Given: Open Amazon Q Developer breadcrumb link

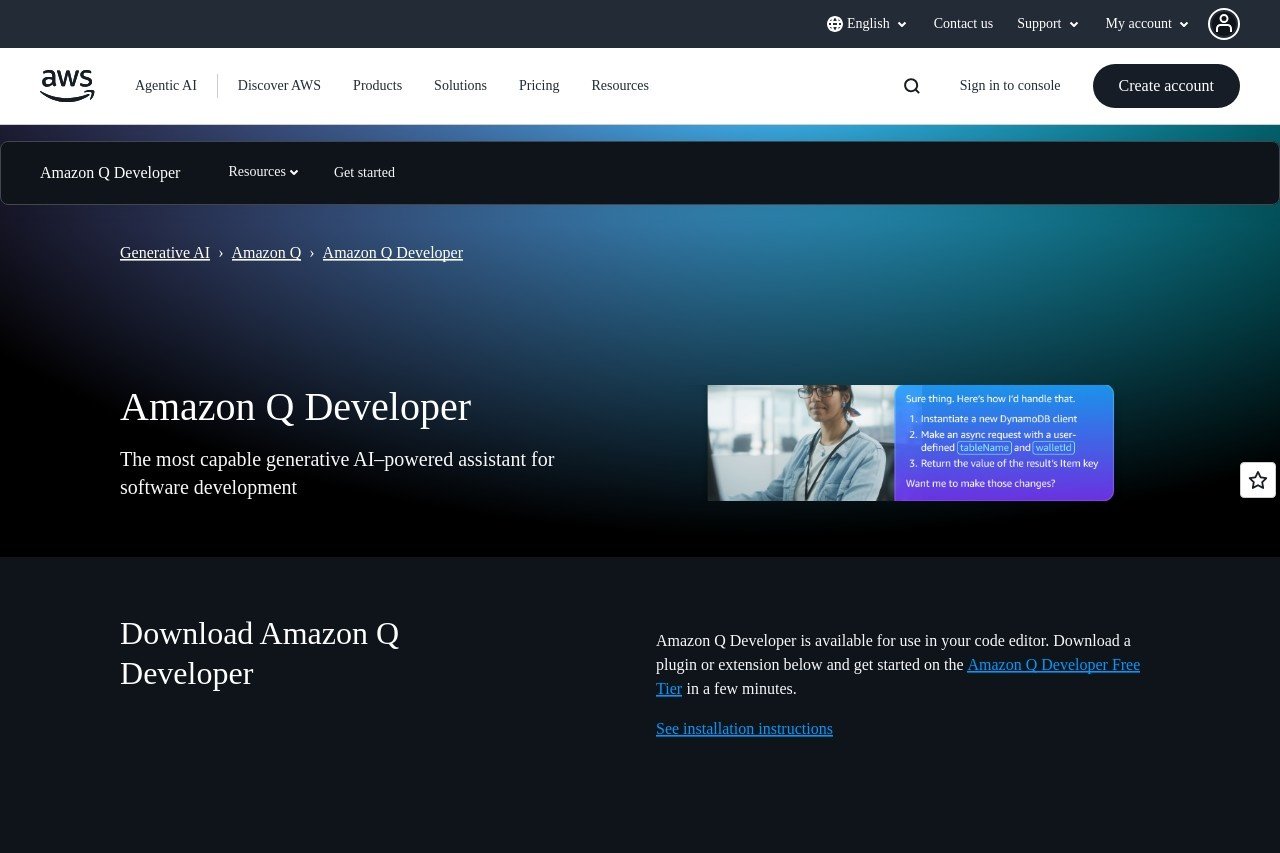Looking at the screenshot, I should tap(393, 253).
